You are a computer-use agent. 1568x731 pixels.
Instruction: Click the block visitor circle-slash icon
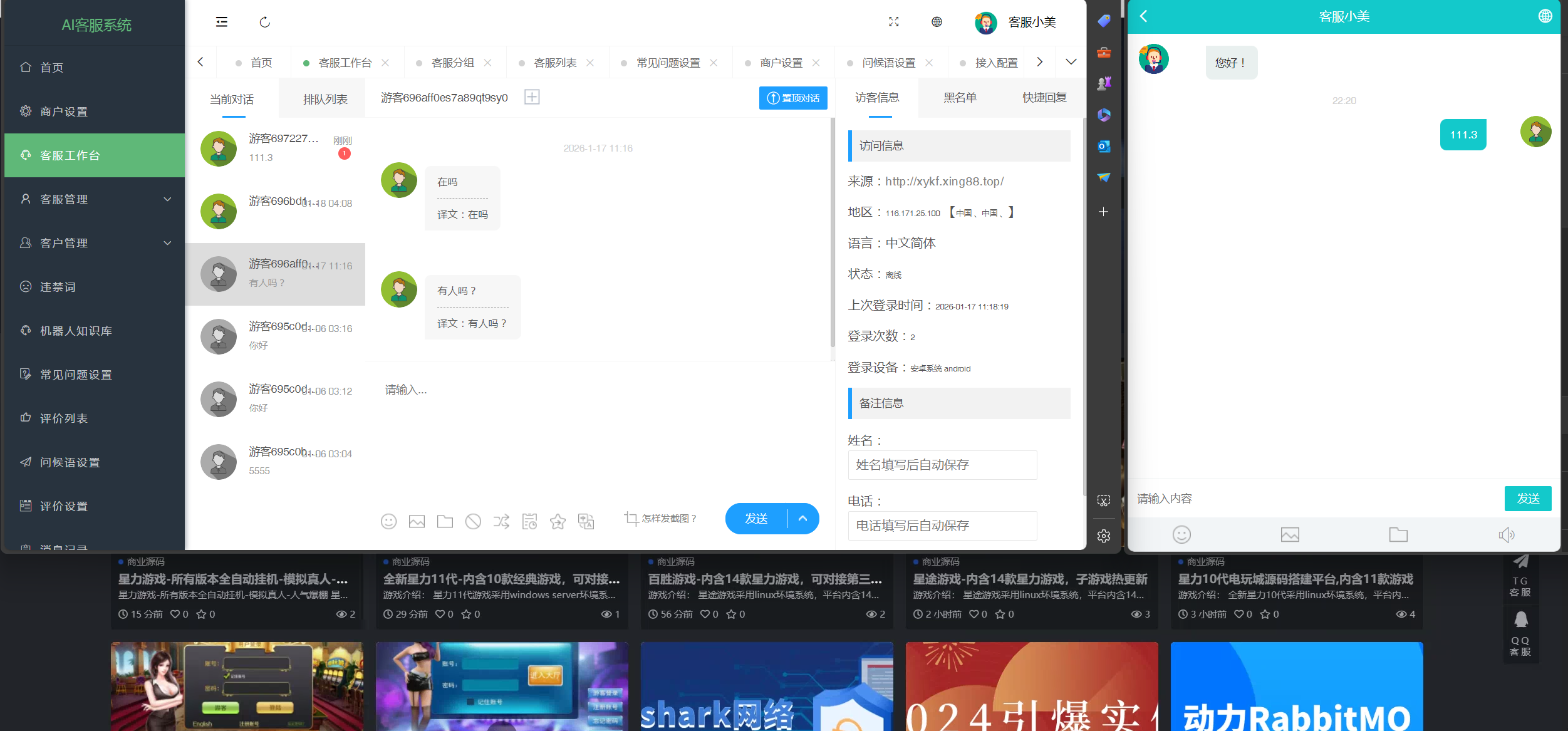point(473,521)
